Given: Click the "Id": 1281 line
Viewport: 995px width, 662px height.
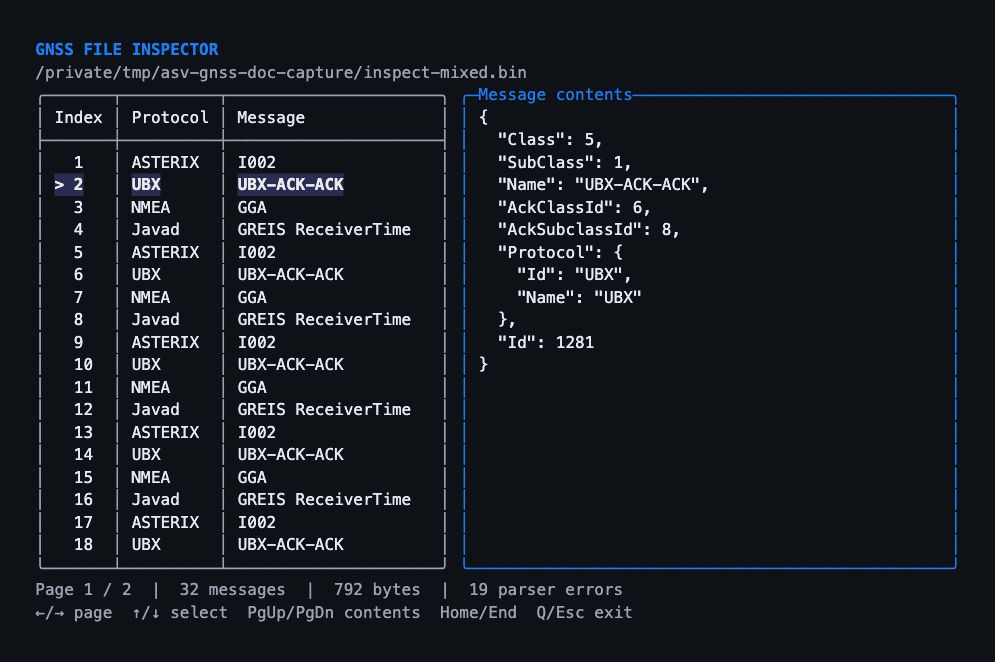Looking at the screenshot, I should (546, 343).
